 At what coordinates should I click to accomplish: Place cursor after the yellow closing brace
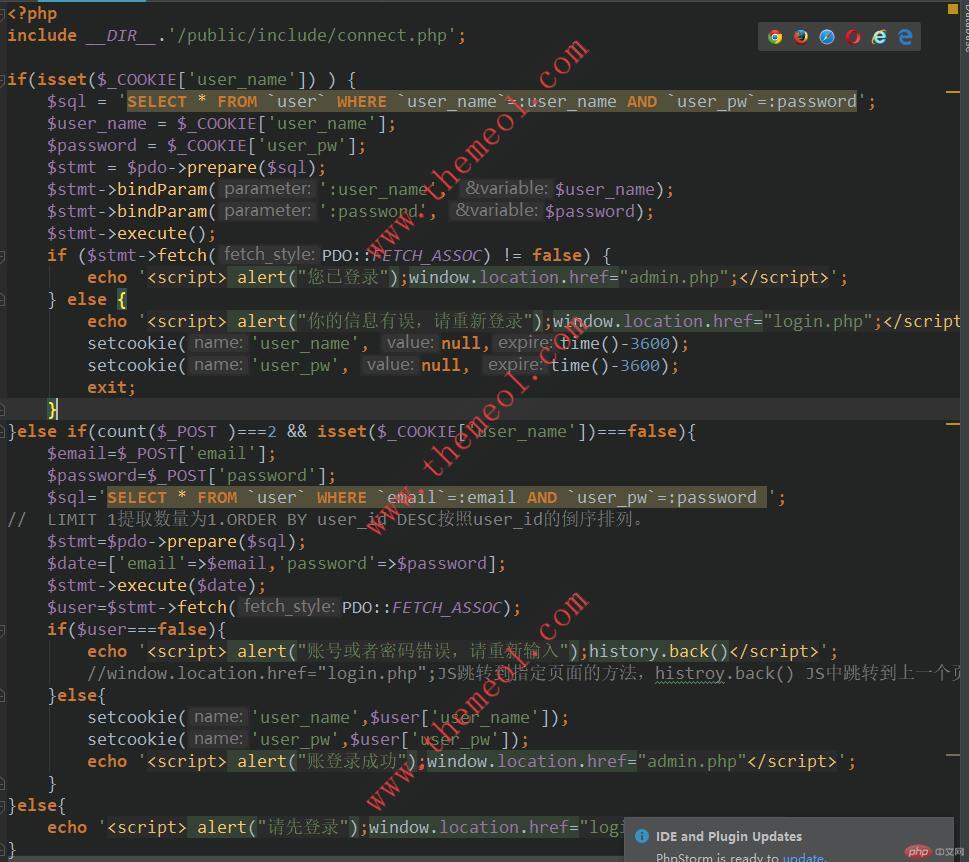pos(58,409)
